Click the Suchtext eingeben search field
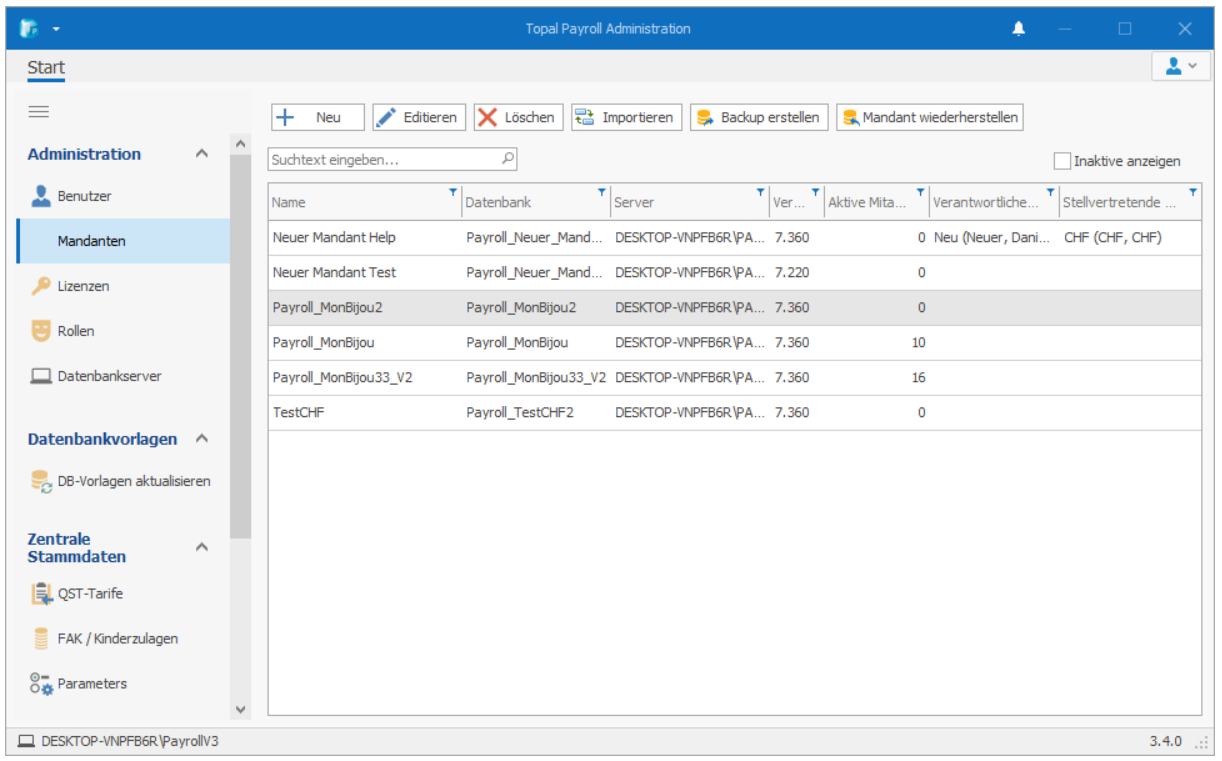 383,159
